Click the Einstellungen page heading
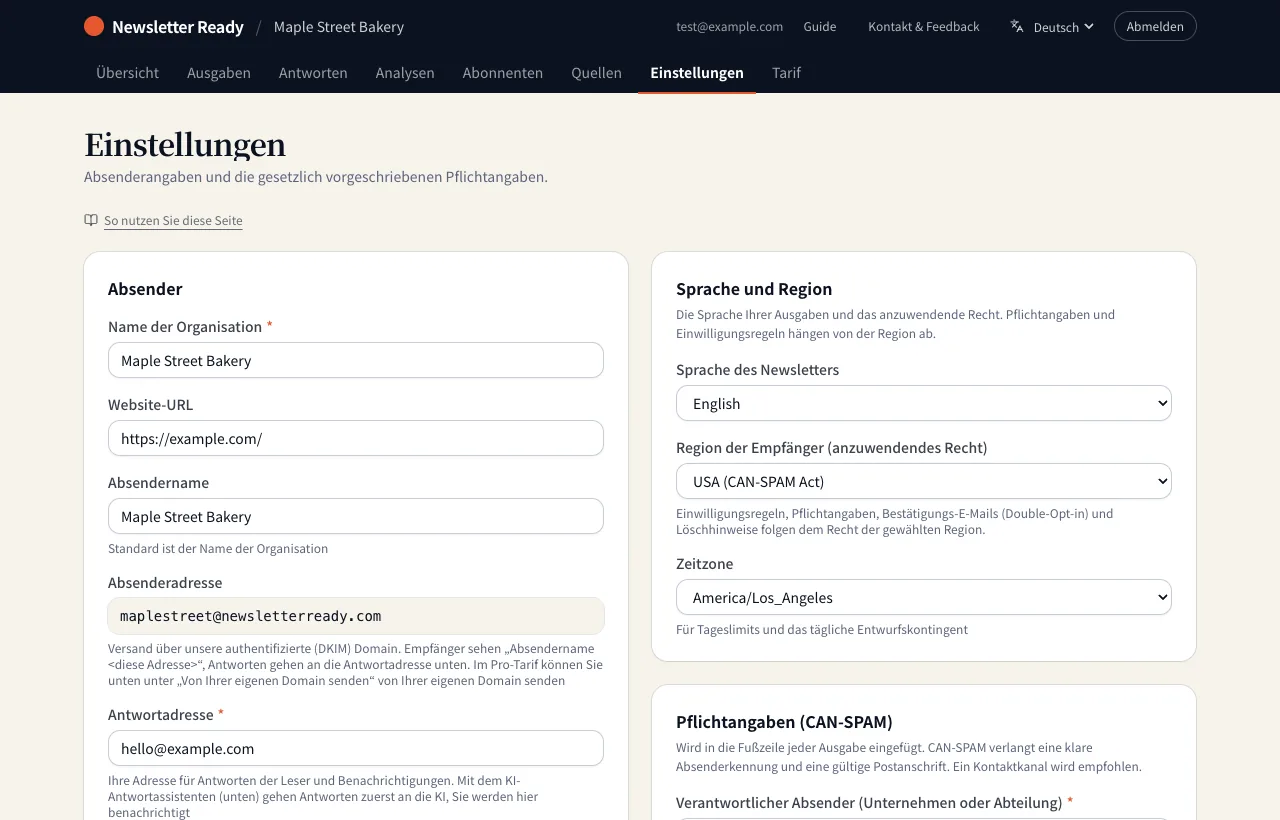Viewport: 1280px width, 820px height. click(185, 145)
